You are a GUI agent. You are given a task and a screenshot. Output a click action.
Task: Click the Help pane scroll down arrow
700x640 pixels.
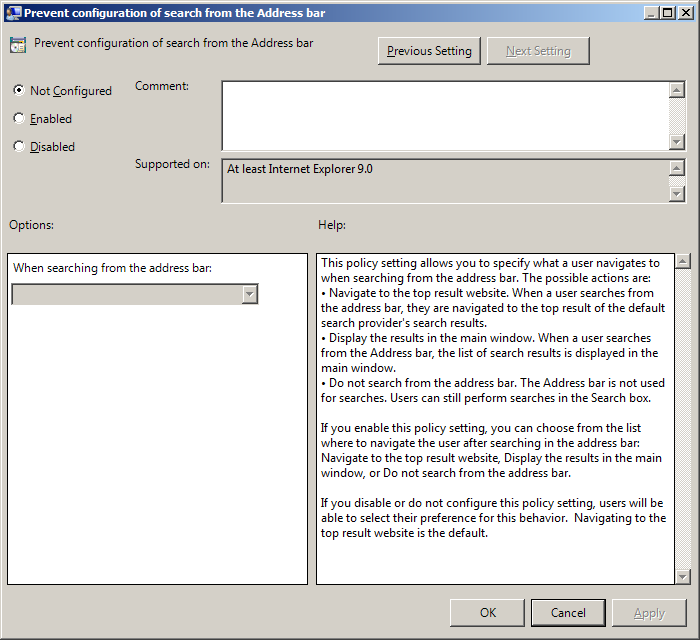click(x=683, y=576)
